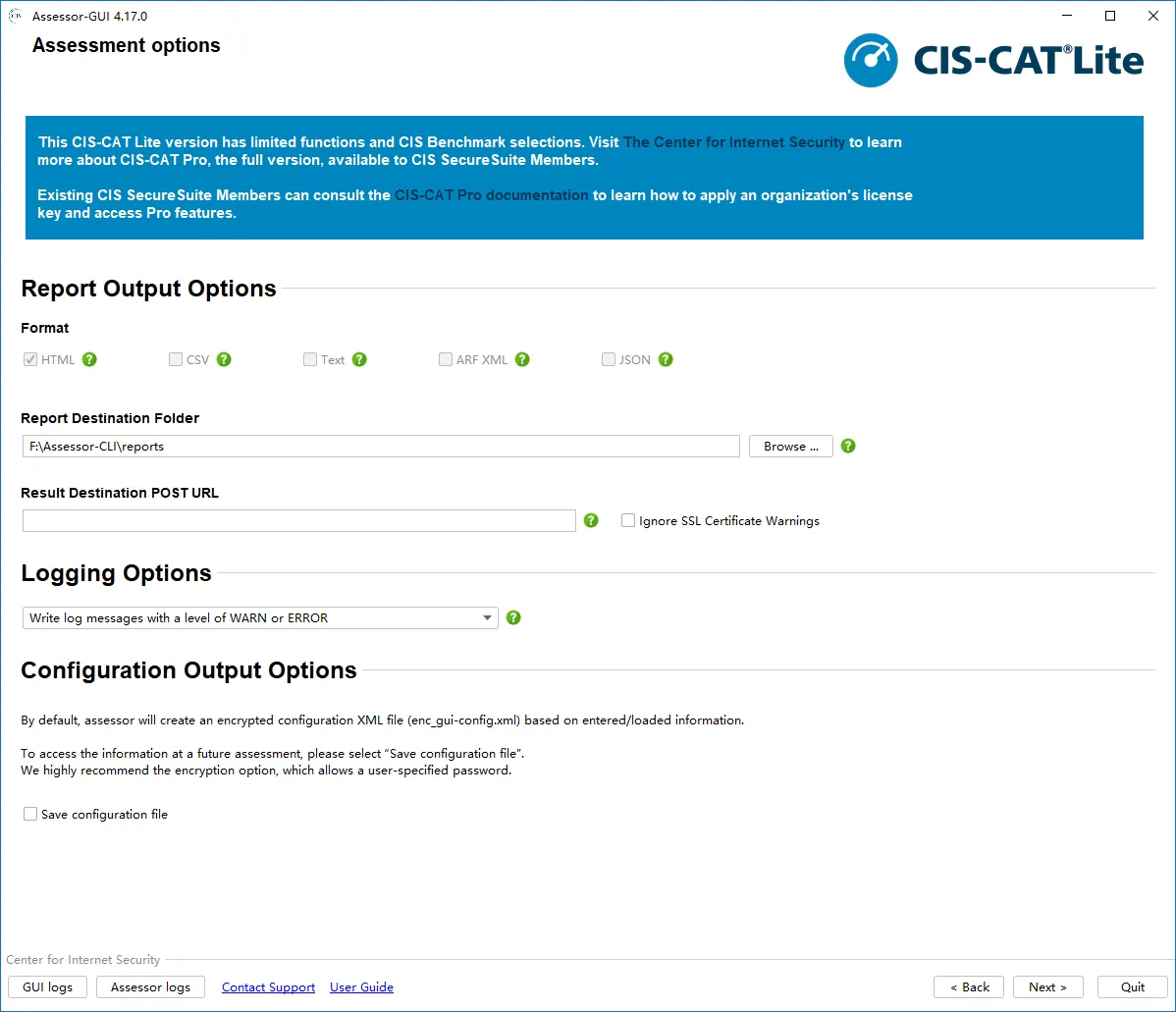The height and width of the screenshot is (1012, 1176).
Task: Open the User Guide link
Action: click(x=361, y=987)
